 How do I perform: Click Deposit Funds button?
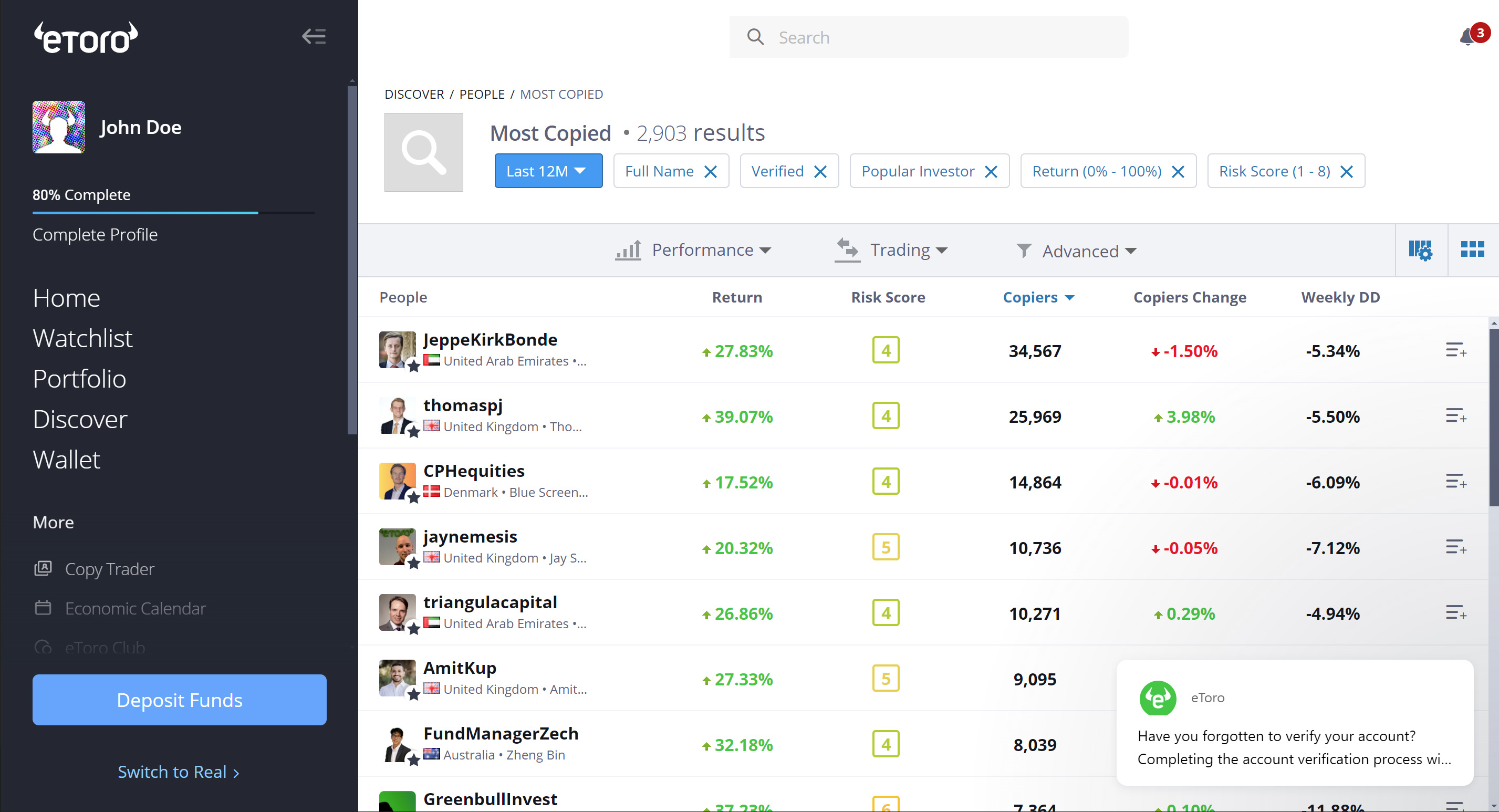pyautogui.click(x=179, y=700)
